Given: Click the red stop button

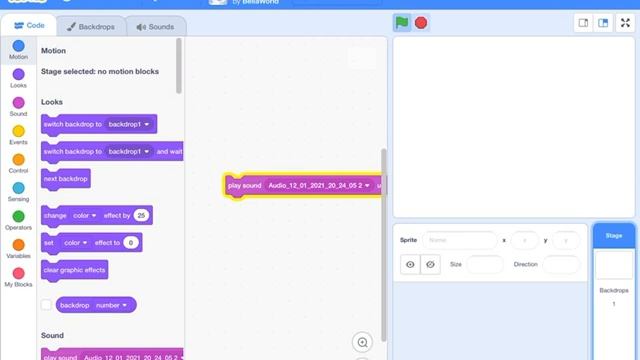Looking at the screenshot, I should point(421,23).
